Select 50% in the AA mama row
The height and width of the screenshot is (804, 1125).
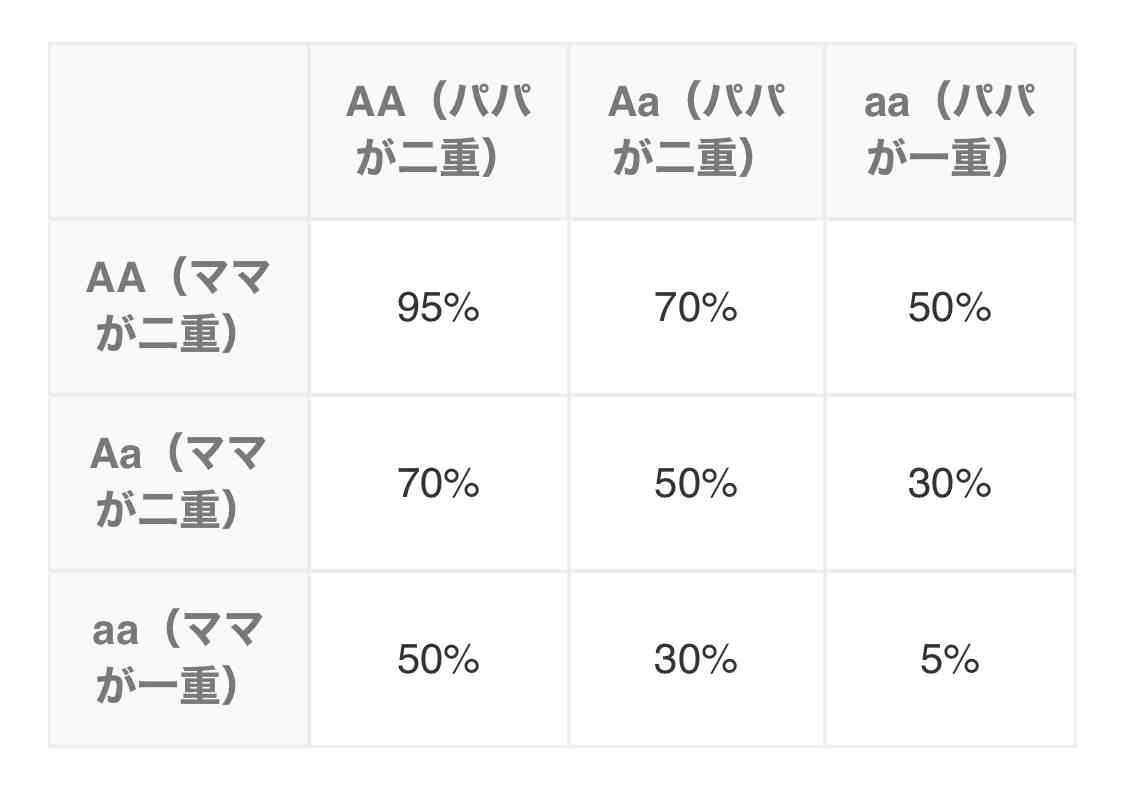click(x=950, y=307)
